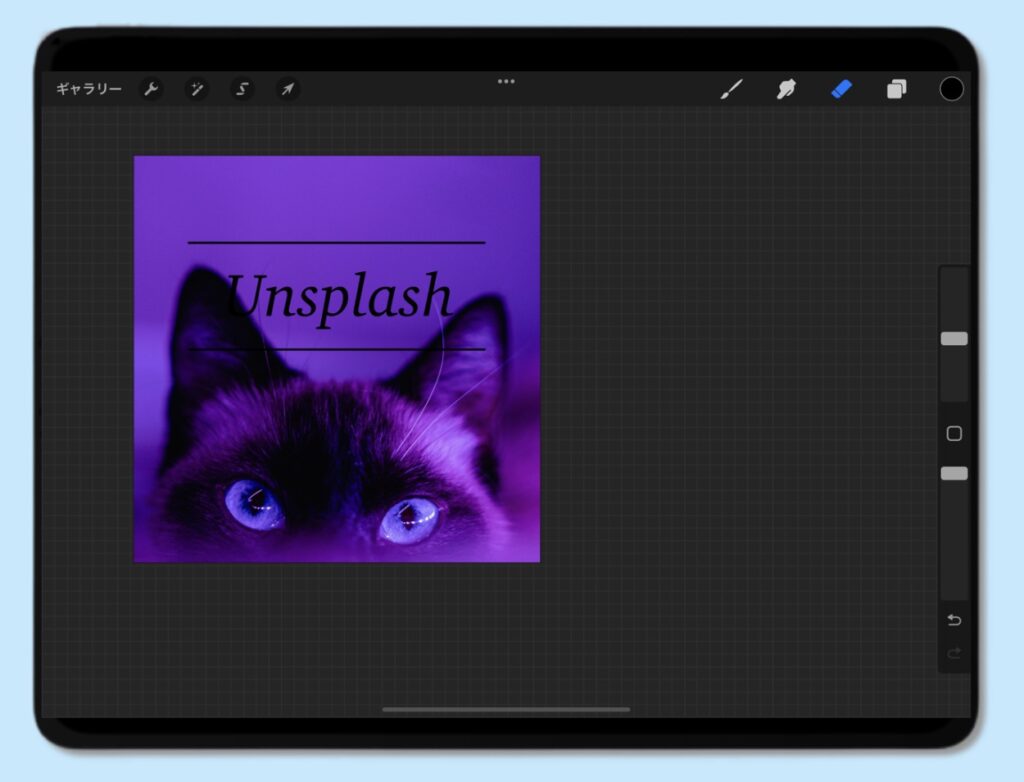Open the Adjustments magic wand menu

coord(197,89)
